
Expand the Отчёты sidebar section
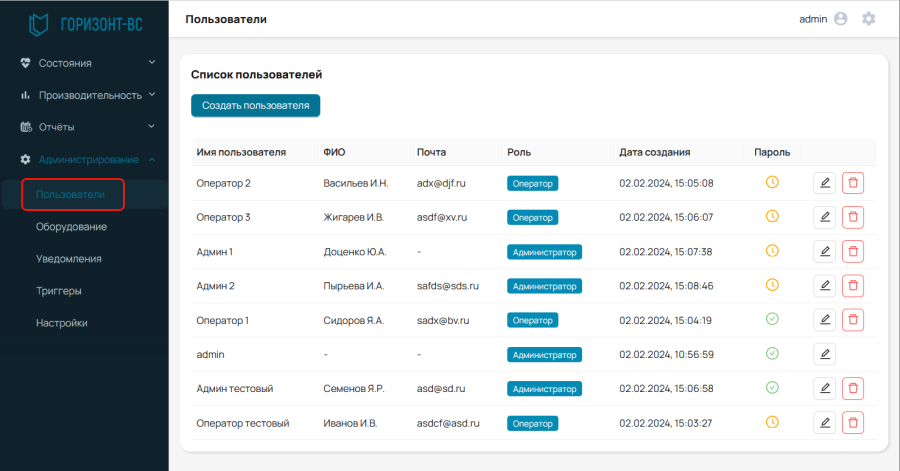(87, 127)
